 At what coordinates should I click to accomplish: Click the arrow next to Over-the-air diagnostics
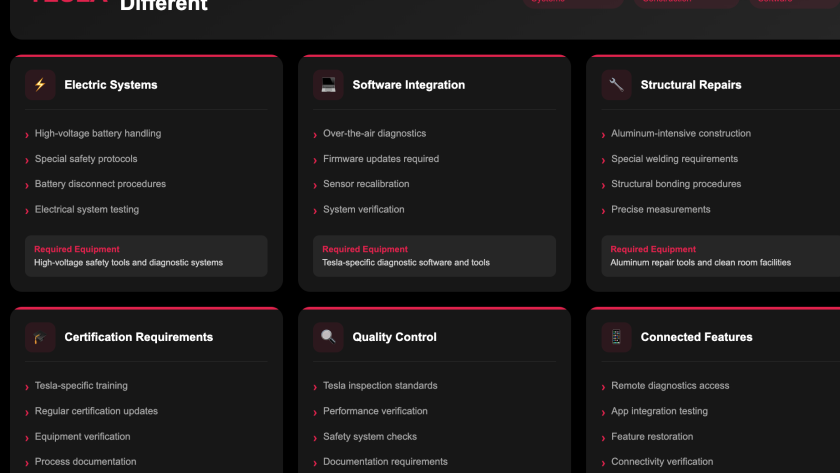[x=315, y=134]
